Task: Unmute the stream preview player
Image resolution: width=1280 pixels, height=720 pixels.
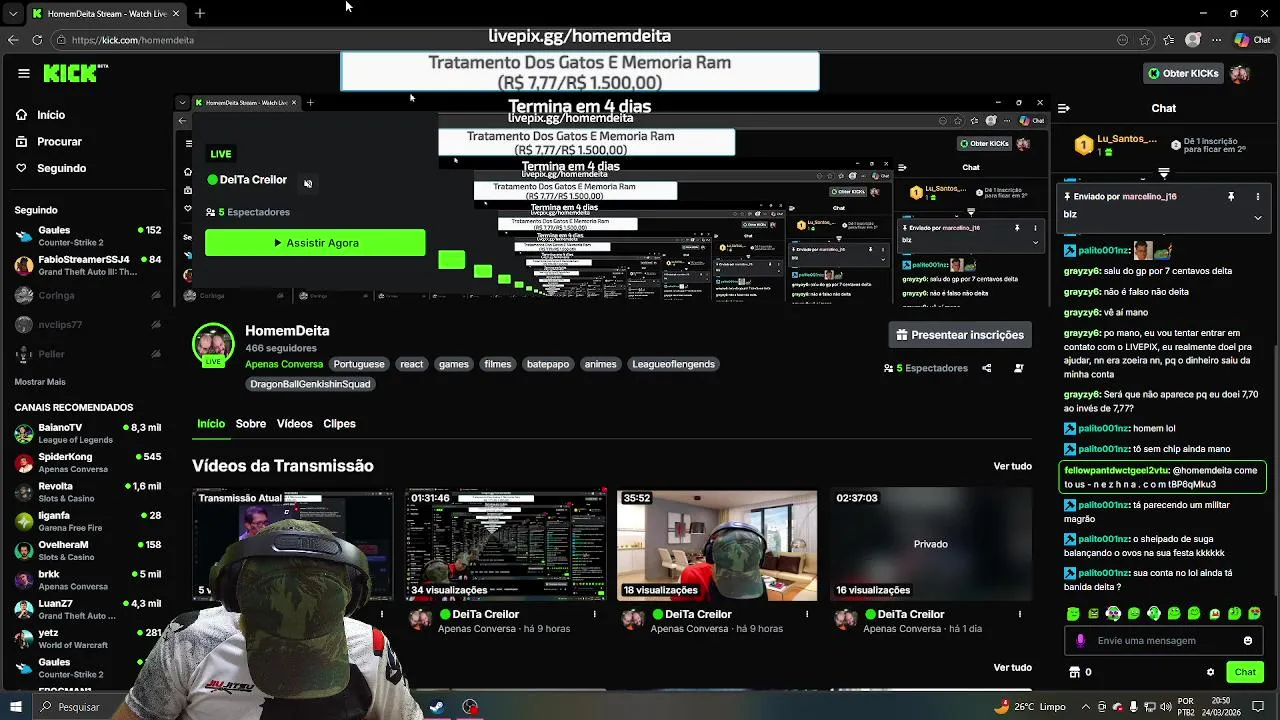Action: point(308,183)
